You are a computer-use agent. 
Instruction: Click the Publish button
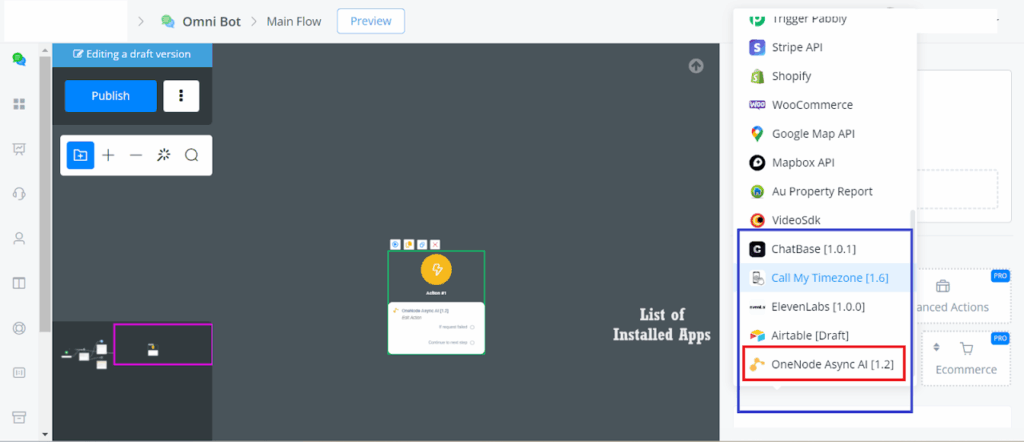tap(110, 96)
